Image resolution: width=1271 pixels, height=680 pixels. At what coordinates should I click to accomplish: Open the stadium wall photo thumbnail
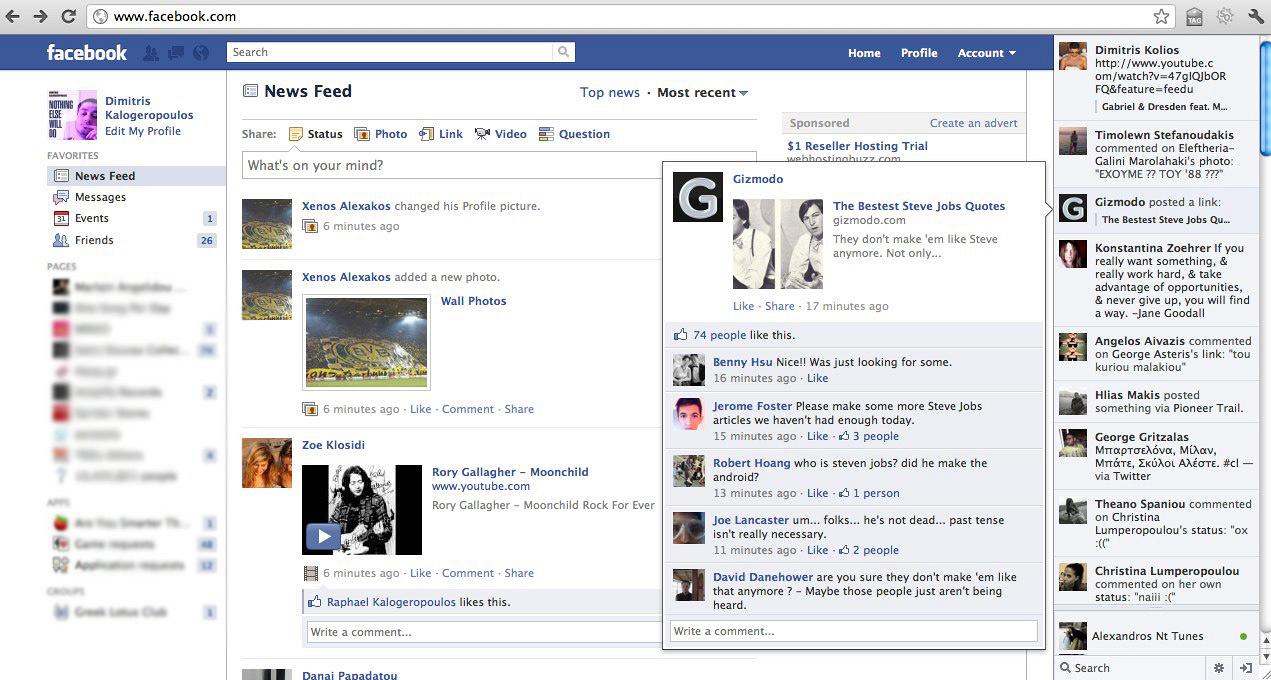(x=366, y=342)
